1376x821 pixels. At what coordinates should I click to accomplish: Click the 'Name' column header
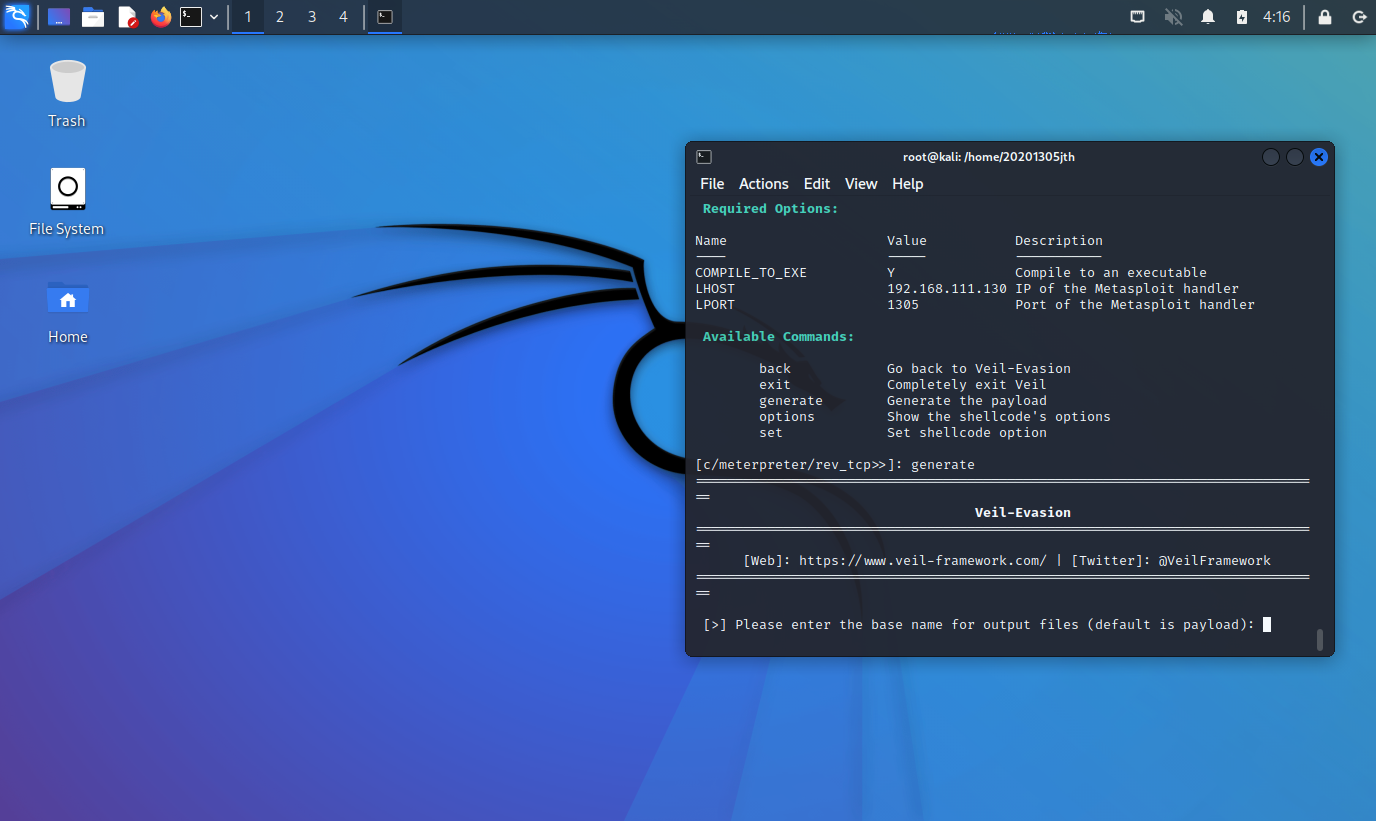pyautogui.click(x=711, y=241)
